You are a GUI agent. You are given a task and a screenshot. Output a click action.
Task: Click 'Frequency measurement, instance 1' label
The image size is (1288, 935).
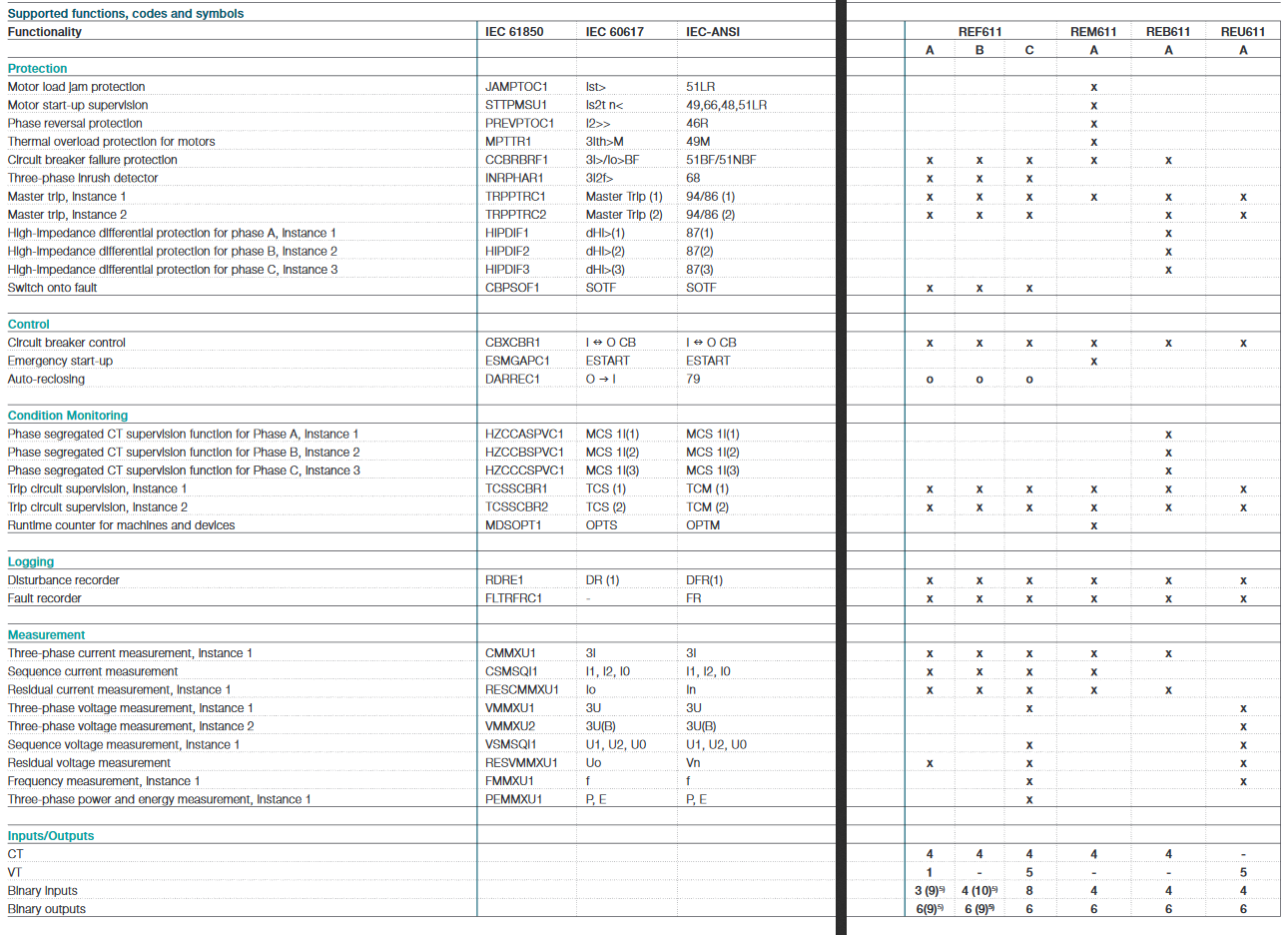(104, 781)
